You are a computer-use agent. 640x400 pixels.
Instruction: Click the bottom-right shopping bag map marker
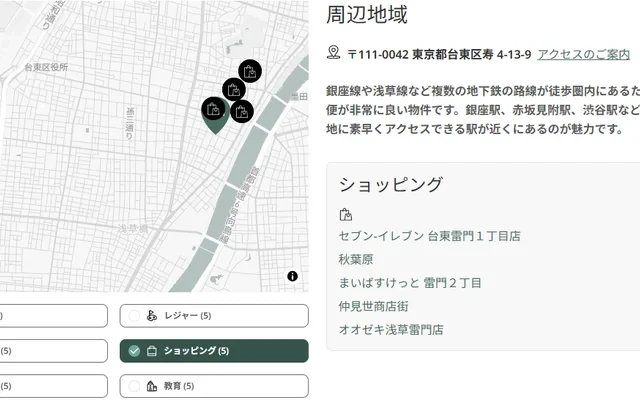pyautogui.click(x=242, y=112)
